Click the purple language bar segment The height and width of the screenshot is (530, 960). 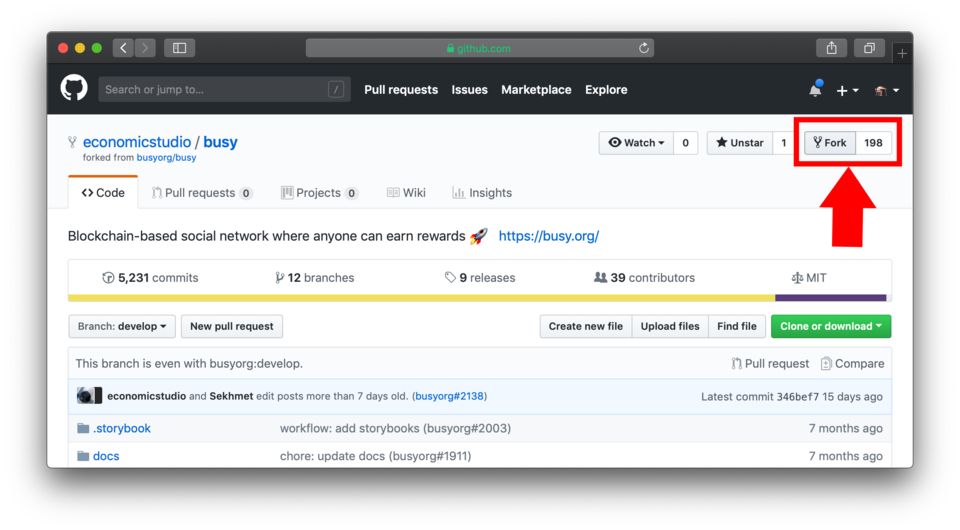[830, 297]
